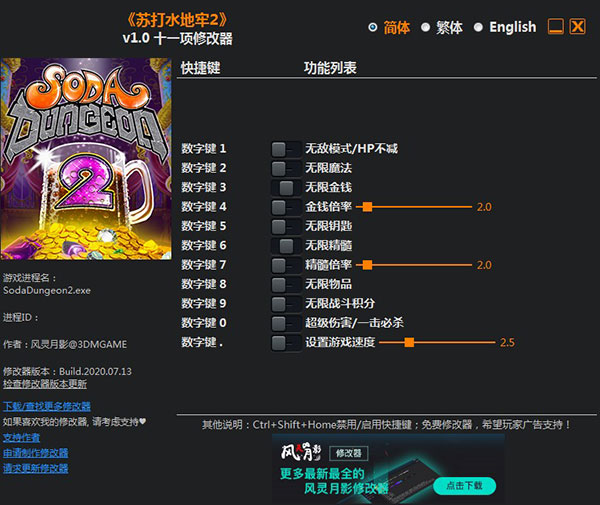The height and width of the screenshot is (505, 600).
Task: Toggle 无敌模式/HP不减 switch
Action: pos(286,149)
